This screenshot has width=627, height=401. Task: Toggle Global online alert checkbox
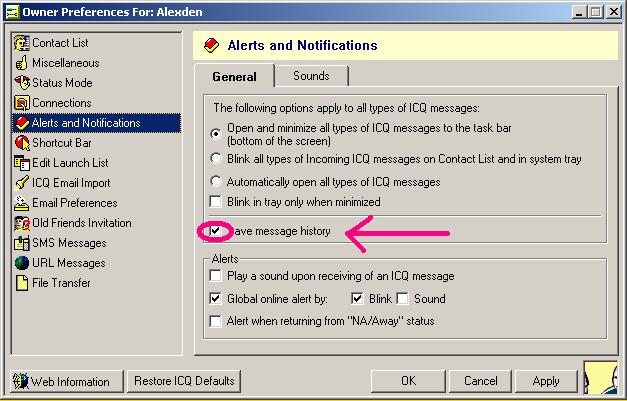(216, 298)
